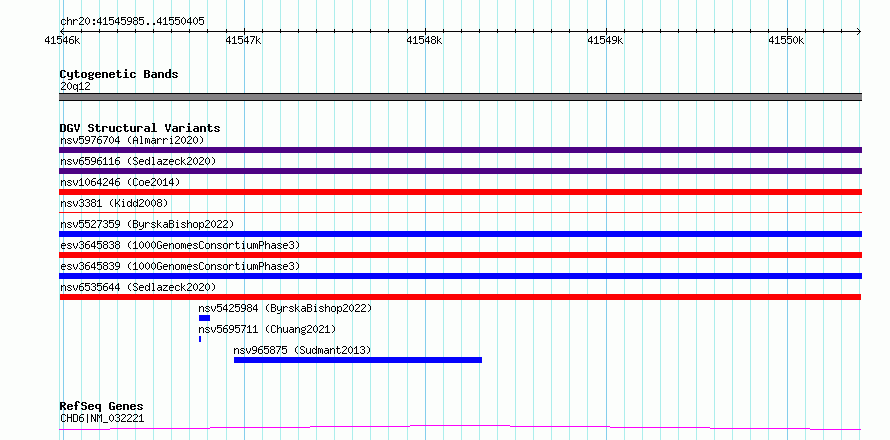Open variant label nsv6596116 (Sedlazeck2020)
Image resolution: width=890 pixels, height=440 pixels.
click(138, 161)
